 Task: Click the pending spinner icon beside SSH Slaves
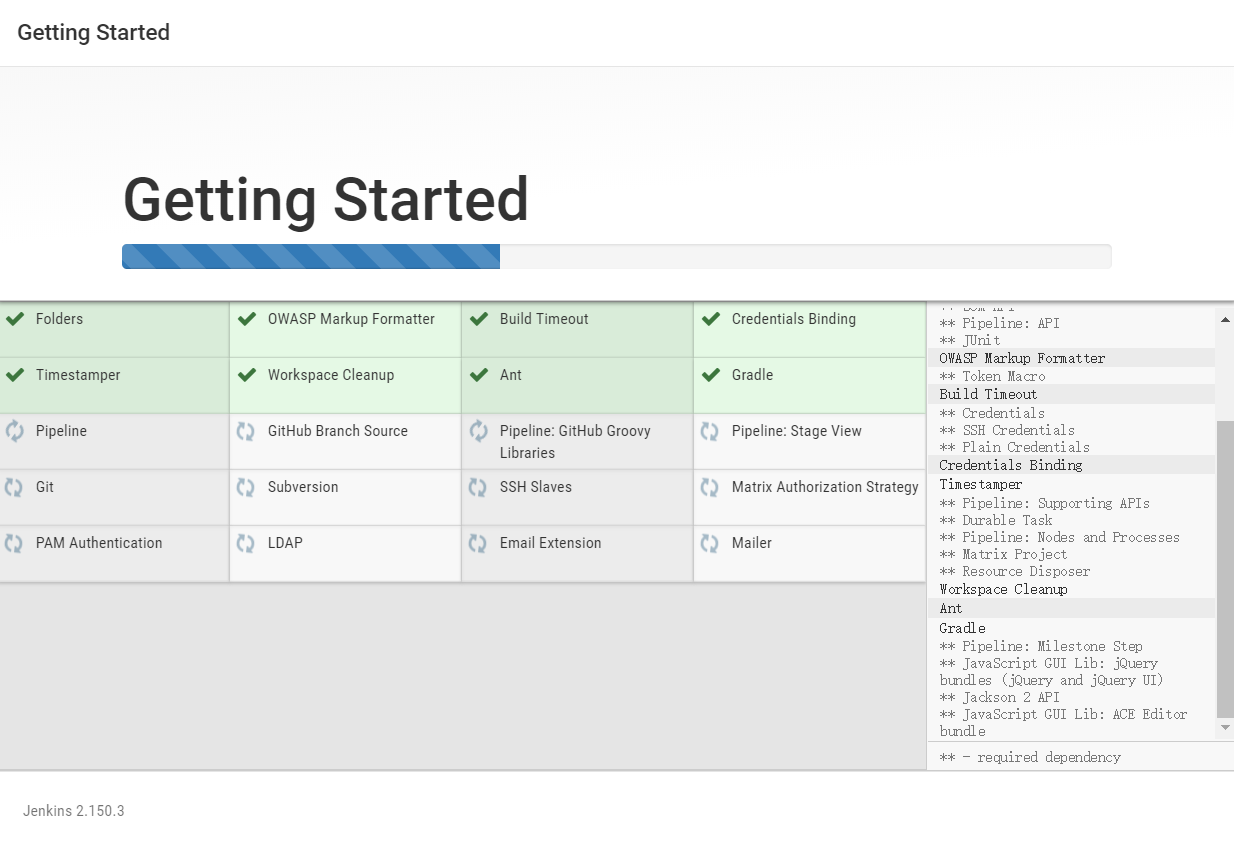pyautogui.click(x=478, y=487)
